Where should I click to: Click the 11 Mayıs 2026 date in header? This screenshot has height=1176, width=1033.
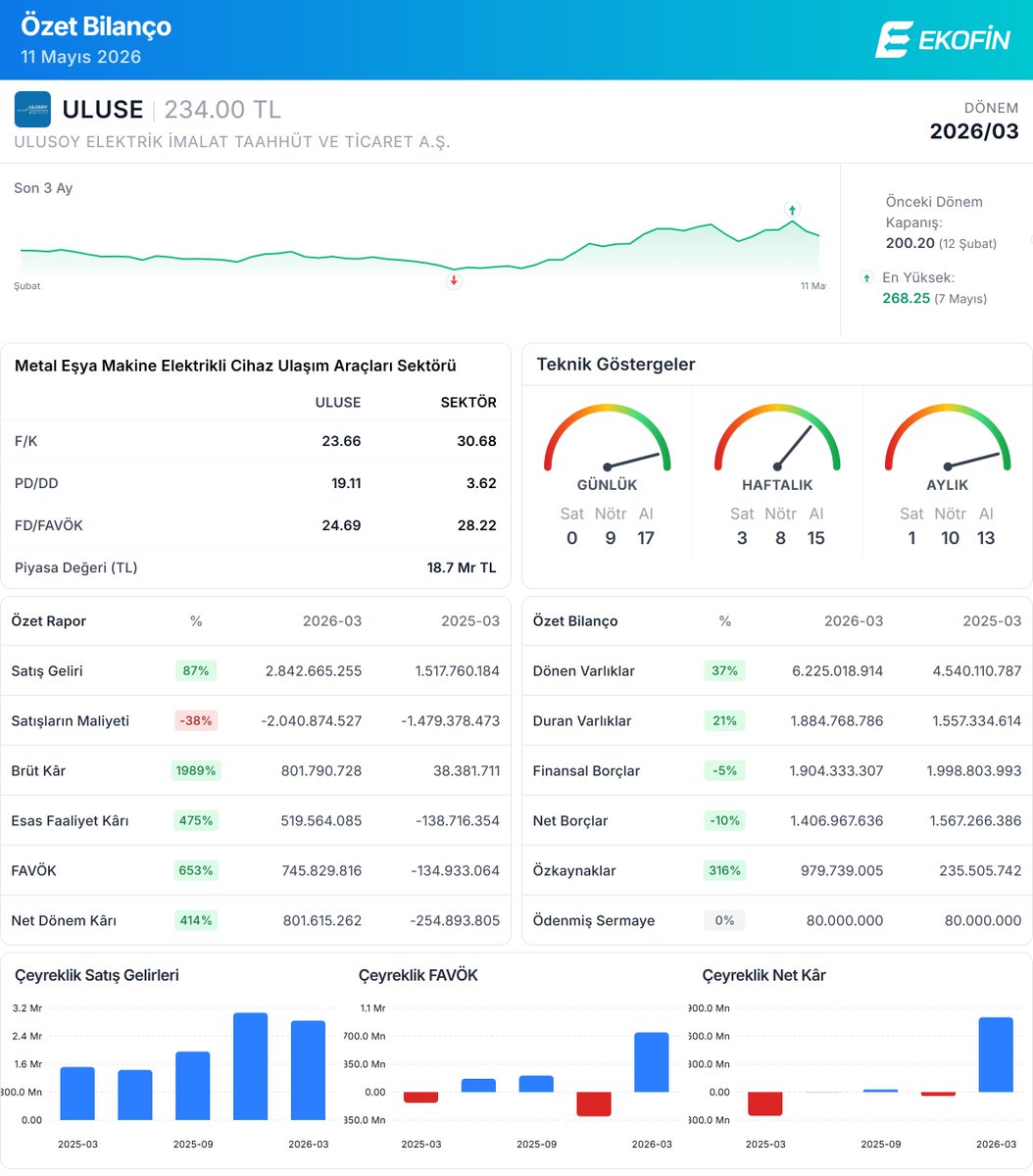pyautogui.click(x=81, y=57)
